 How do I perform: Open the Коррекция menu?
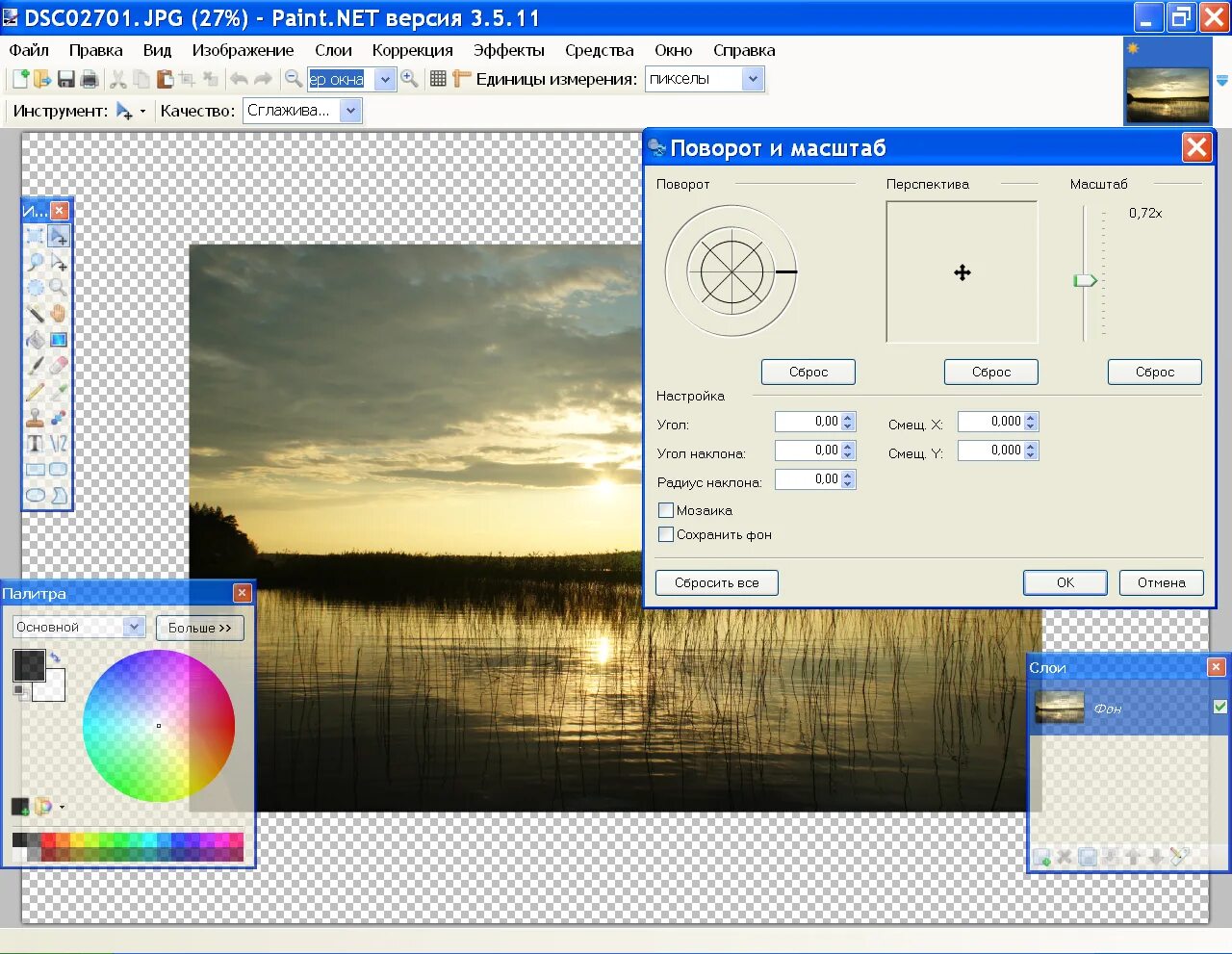(412, 50)
